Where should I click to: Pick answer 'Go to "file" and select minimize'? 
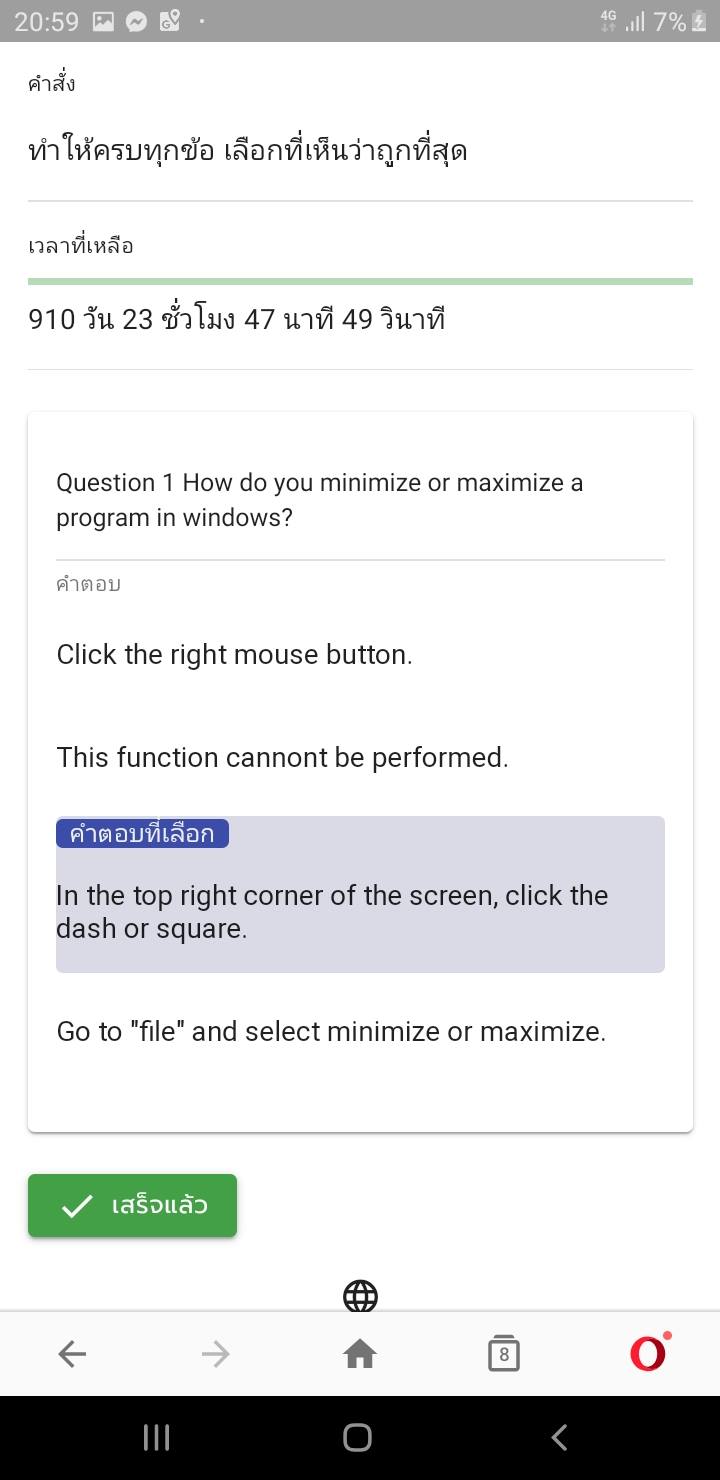pos(331,1031)
